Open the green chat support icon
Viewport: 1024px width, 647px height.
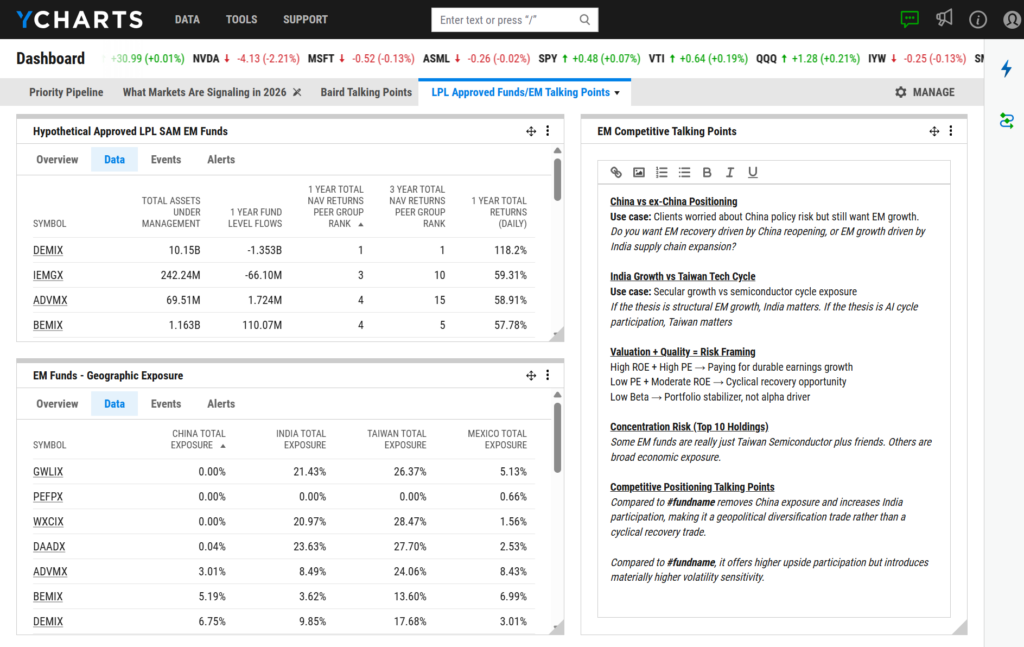coord(909,18)
